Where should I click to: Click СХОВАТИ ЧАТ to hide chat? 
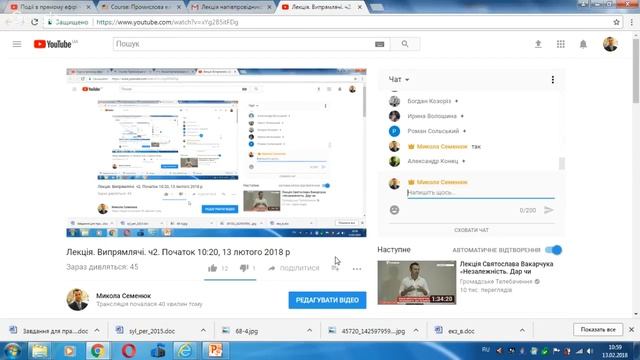click(x=471, y=230)
